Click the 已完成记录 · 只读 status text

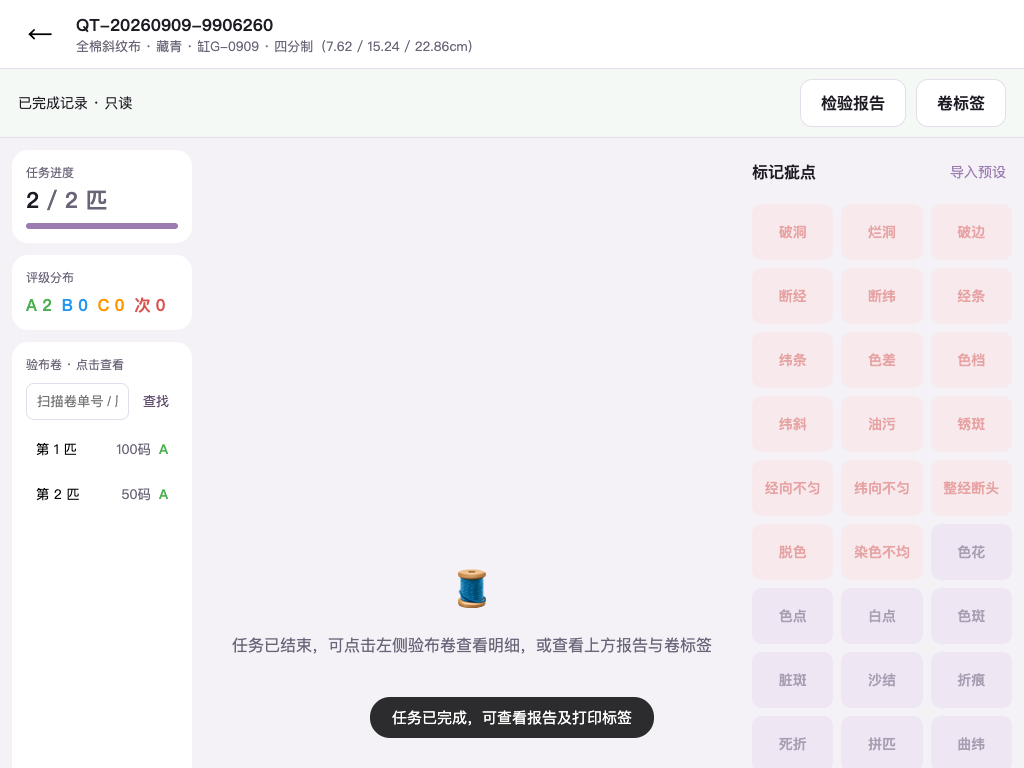click(x=75, y=103)
